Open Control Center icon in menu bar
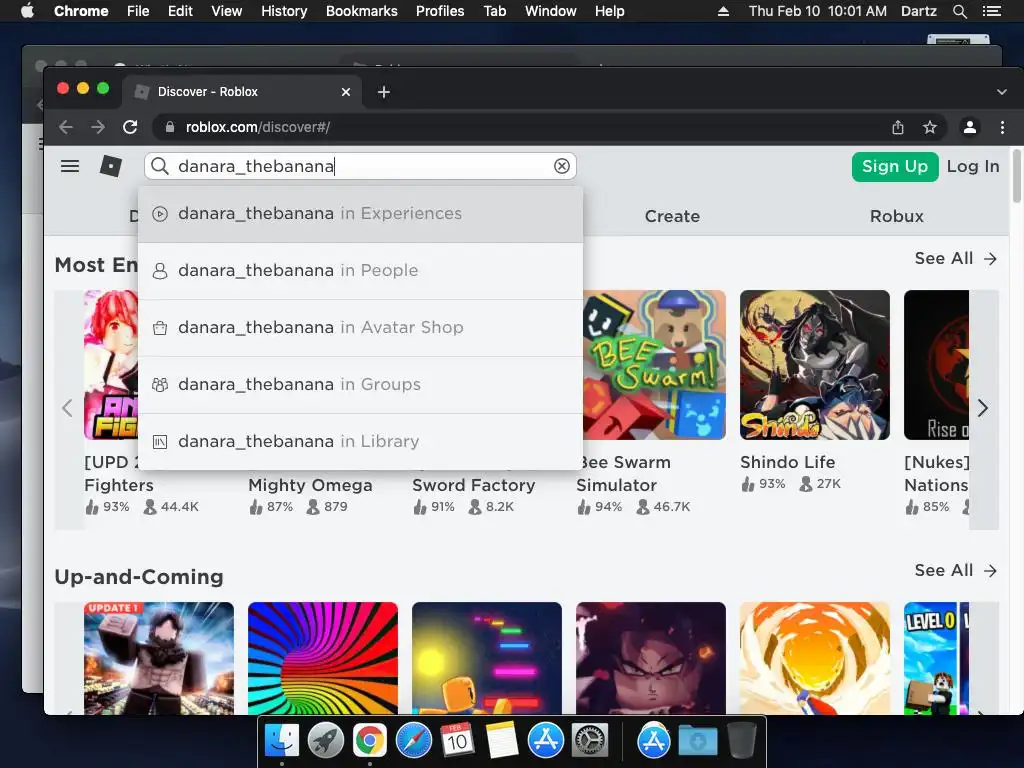The width and height of the screenshot is (1024, 768). tap(991, 11)
